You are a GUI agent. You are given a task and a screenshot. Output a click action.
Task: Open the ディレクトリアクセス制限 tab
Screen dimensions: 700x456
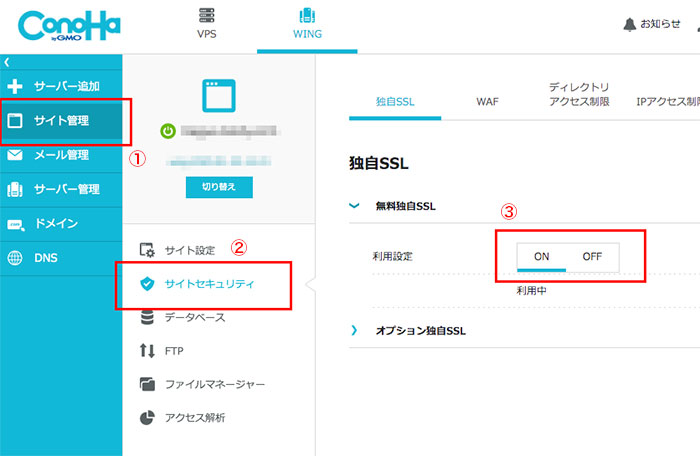click(x=579, y=94)
